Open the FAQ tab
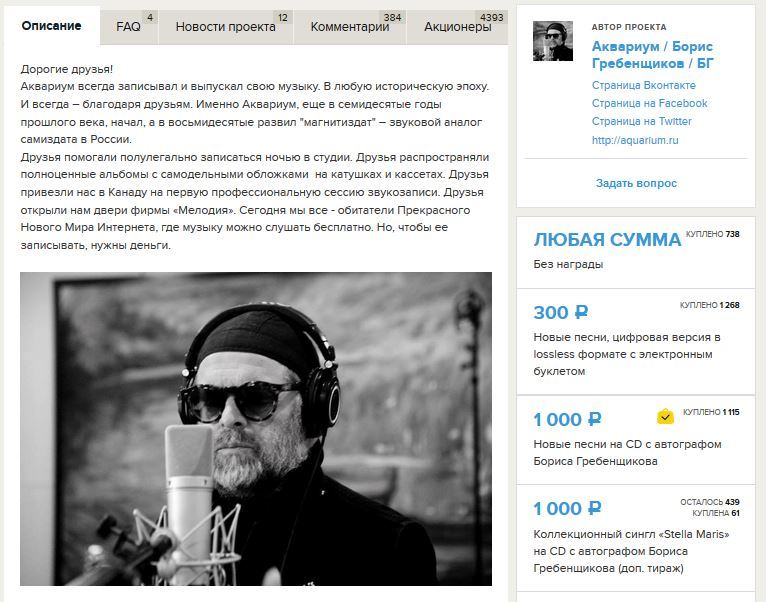Viewport: 766px width, 602px height. (x=128, y=26)
